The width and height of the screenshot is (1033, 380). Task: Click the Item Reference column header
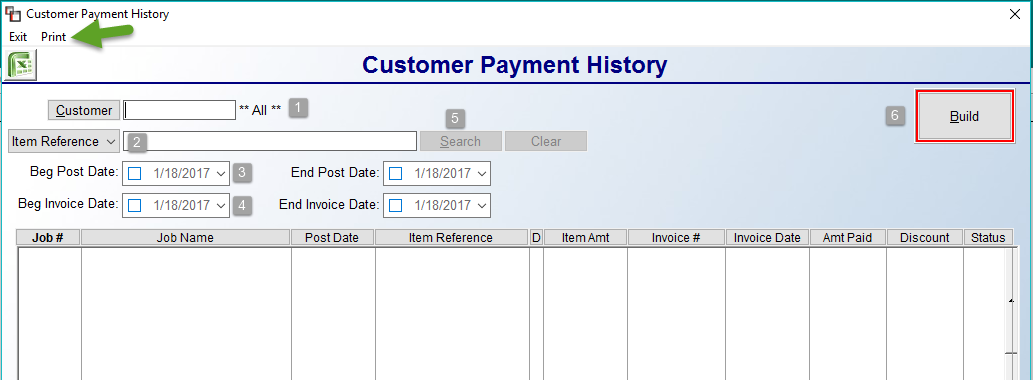click(451, 238)
